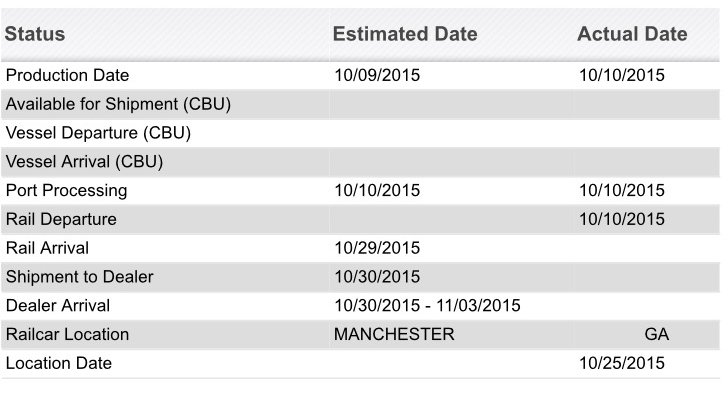
Task: Click the Actual Date column header
Action: (632, 34)
